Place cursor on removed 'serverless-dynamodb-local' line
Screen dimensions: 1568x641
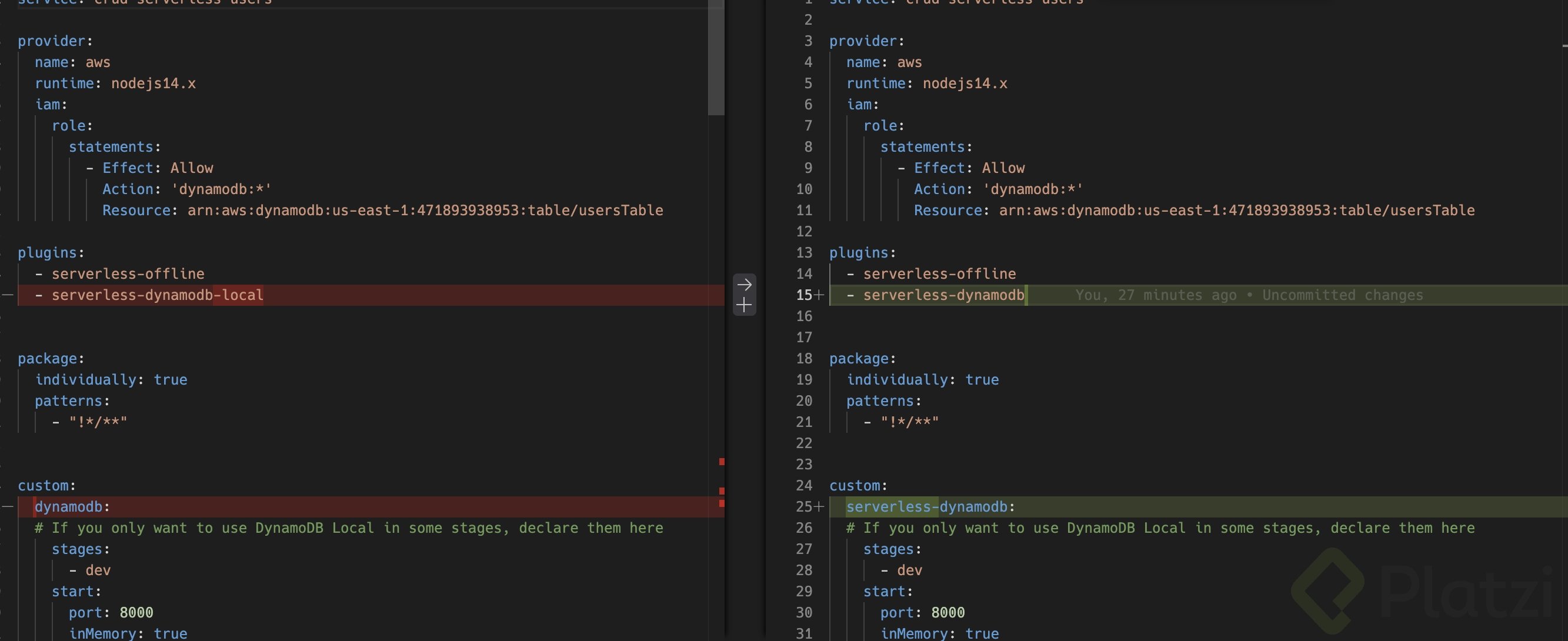click(x=157, y=295)
